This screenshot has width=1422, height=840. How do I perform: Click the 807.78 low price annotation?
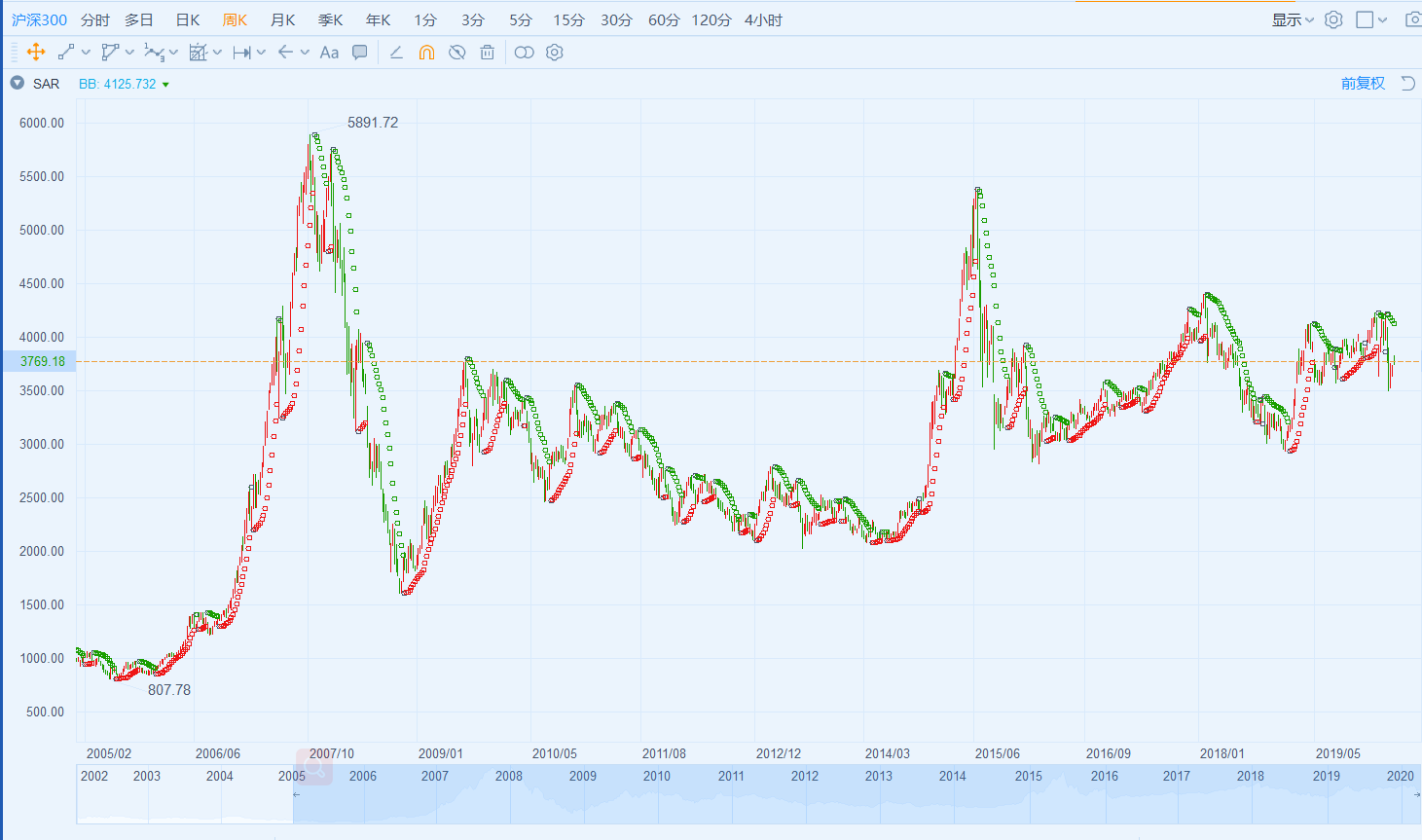pyautogui.click(x=169, y=689)
